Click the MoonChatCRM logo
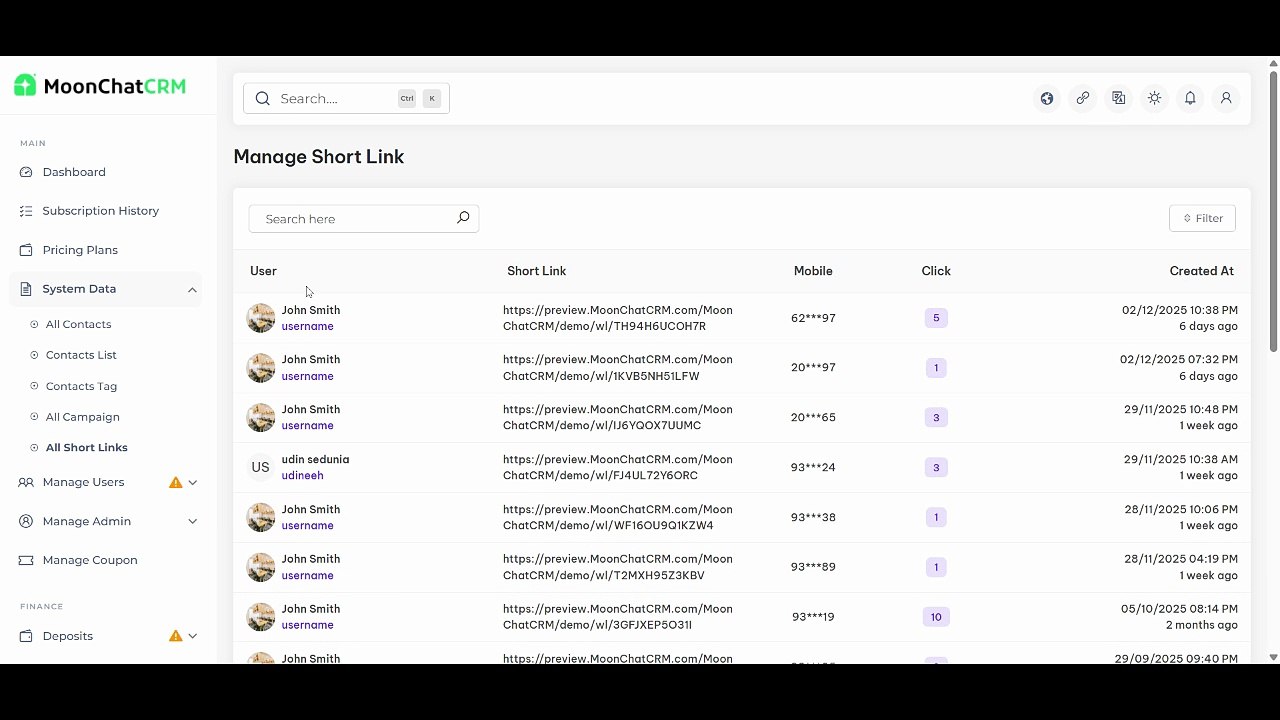 point(100,86)
